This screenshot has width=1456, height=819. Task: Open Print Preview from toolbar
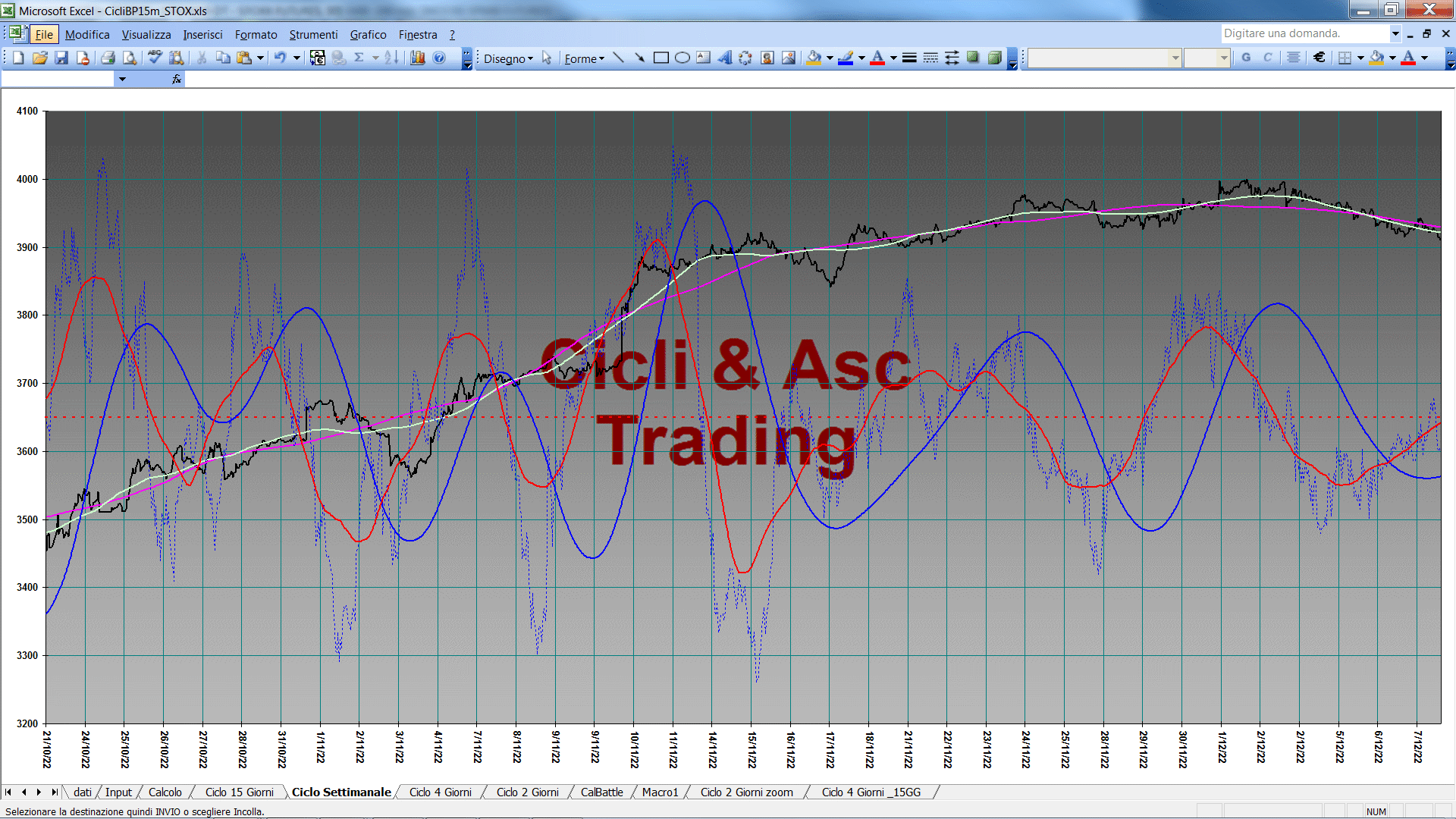[130, 58]
